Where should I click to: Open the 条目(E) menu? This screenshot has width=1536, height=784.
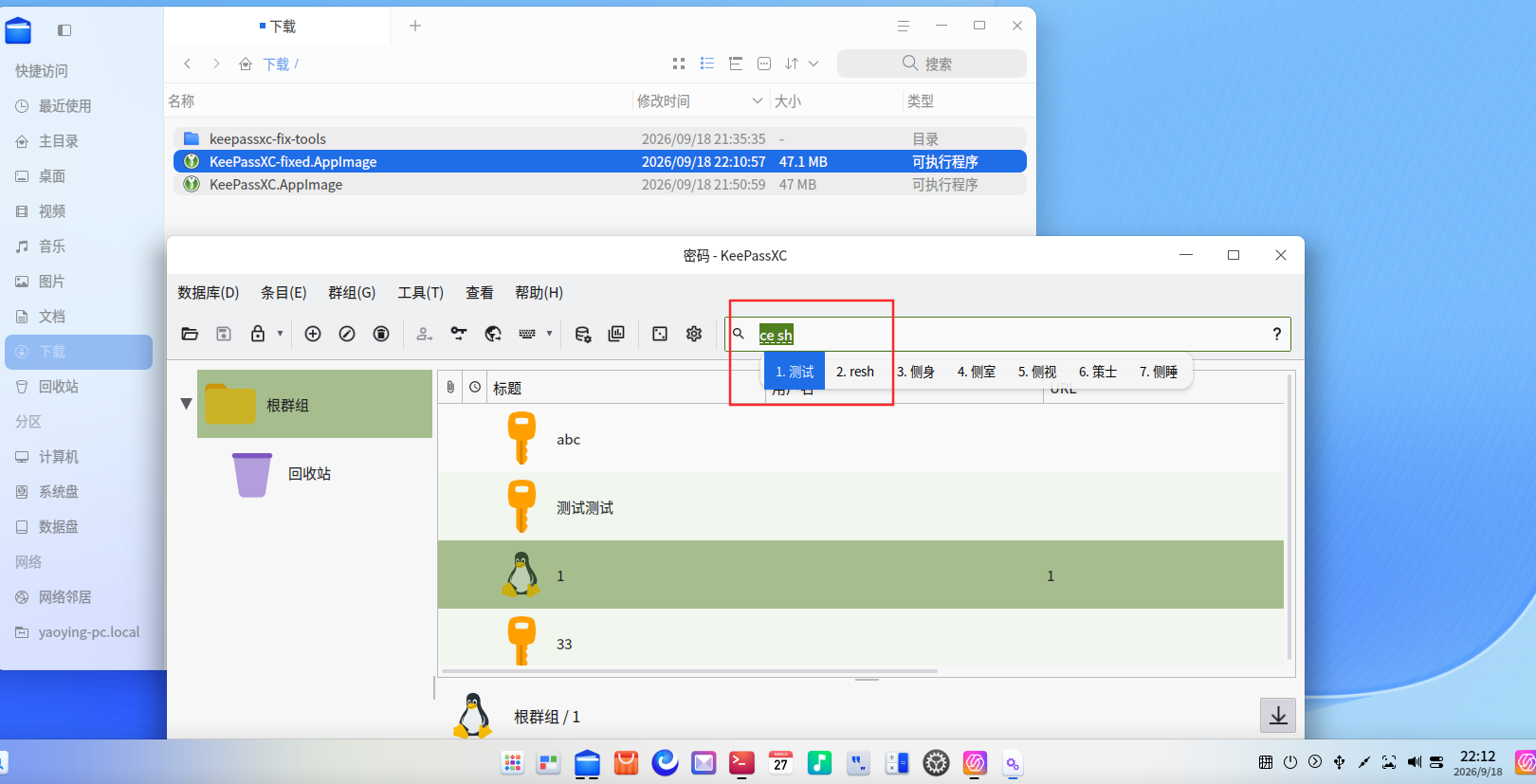click(x=283, y=293)
